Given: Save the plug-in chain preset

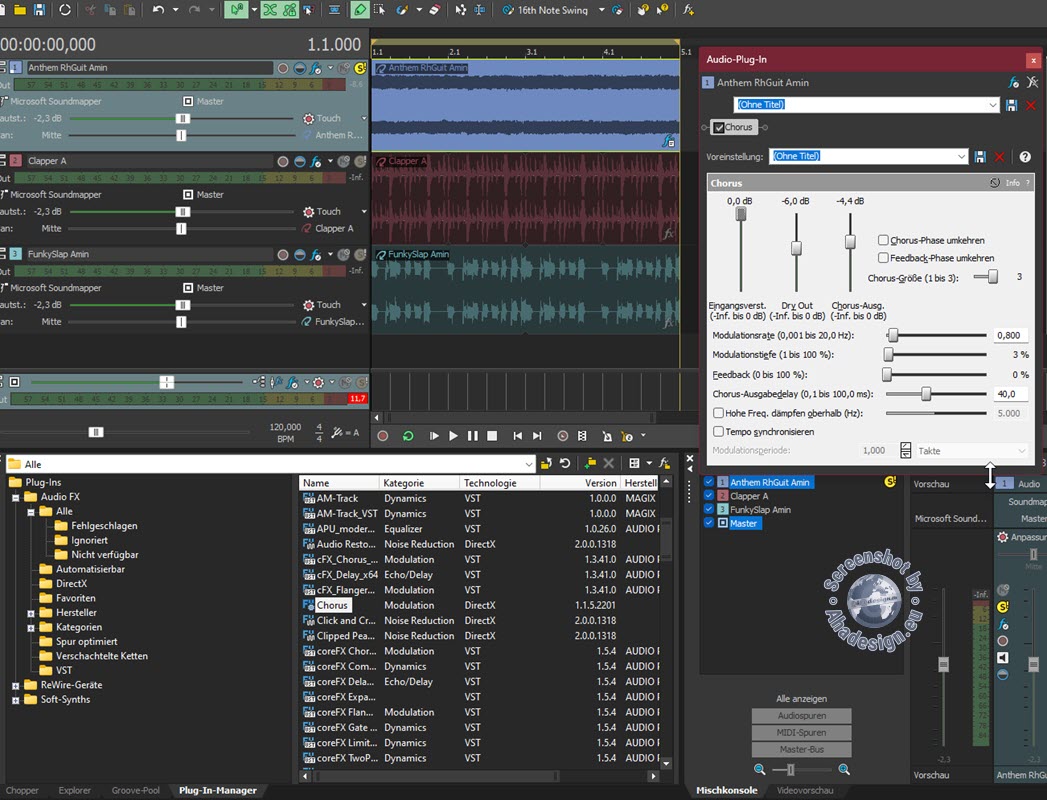Looking at the screenshot, I should coord(1012,105).
